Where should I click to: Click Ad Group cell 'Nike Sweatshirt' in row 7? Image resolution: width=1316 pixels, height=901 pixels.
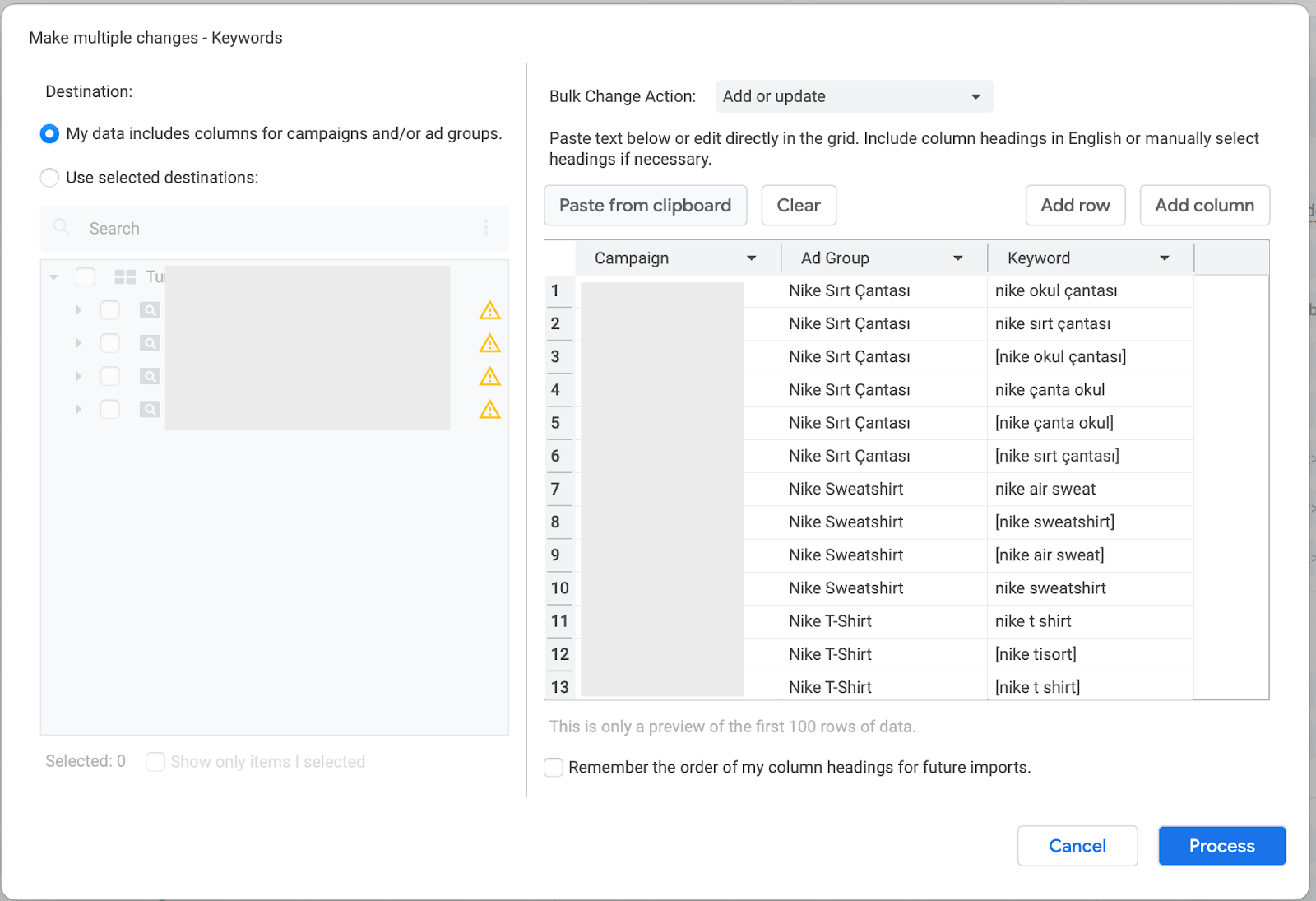tap(884, 490)
